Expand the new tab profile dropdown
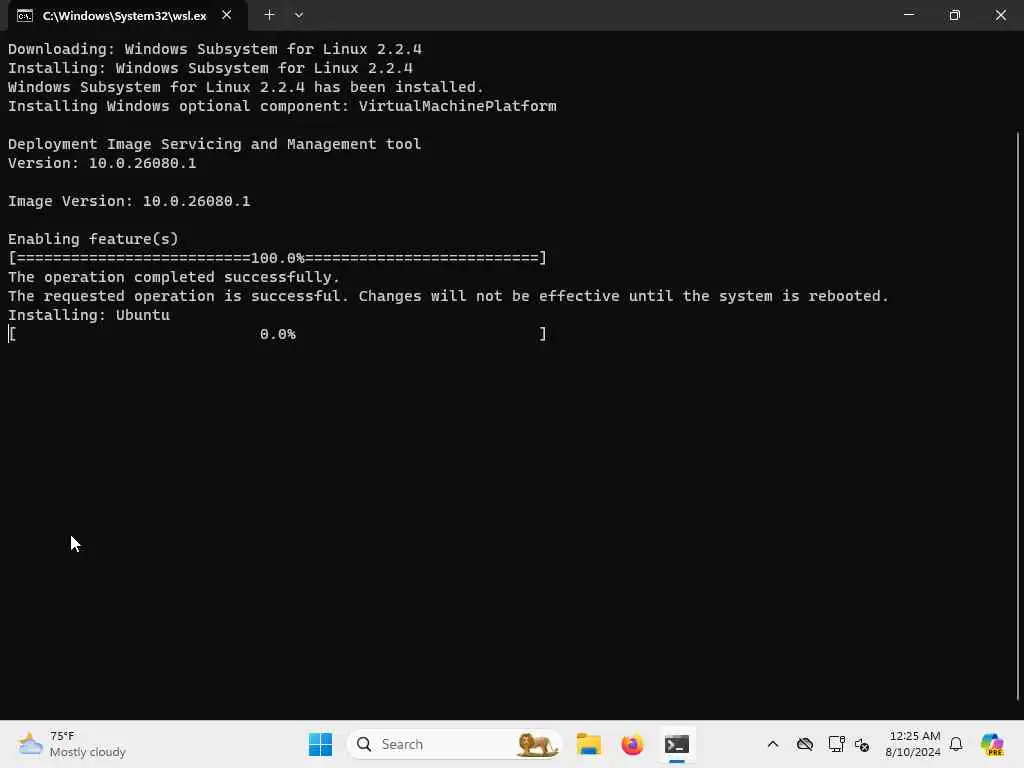The width and height of the screenshot is (1024, 768). pos(298,15)
